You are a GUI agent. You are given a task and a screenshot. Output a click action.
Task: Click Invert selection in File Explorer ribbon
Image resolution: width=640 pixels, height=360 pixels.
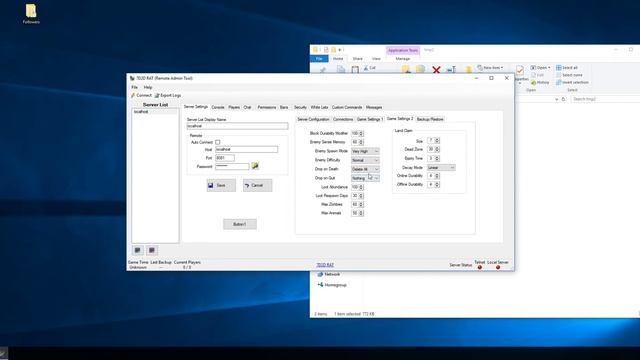tap(572, 82)
